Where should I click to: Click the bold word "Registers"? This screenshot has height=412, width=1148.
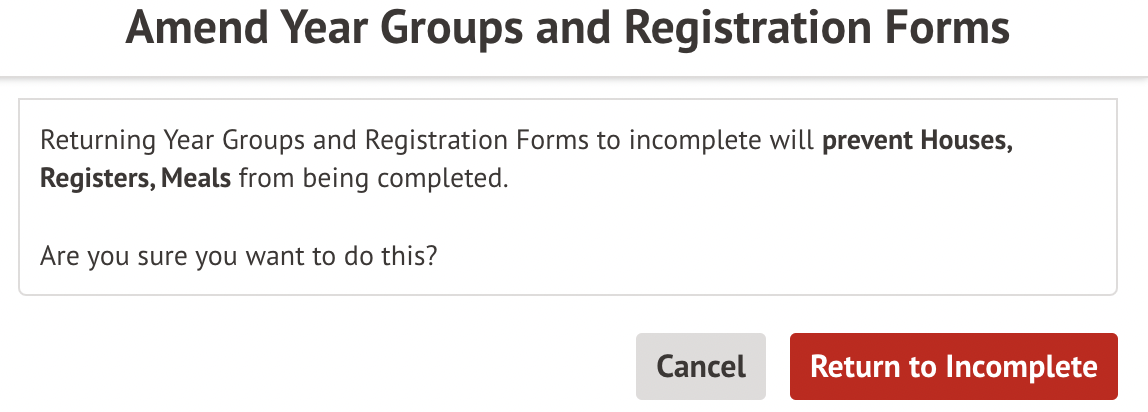pos(97,180)
